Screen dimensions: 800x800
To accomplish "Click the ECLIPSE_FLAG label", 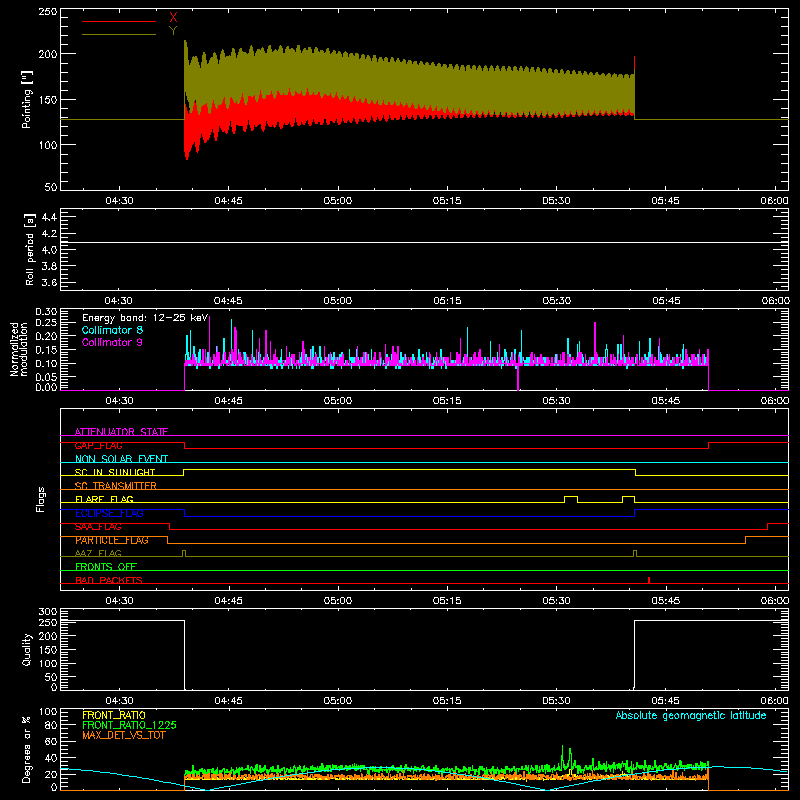I will [x=109, y=513].
